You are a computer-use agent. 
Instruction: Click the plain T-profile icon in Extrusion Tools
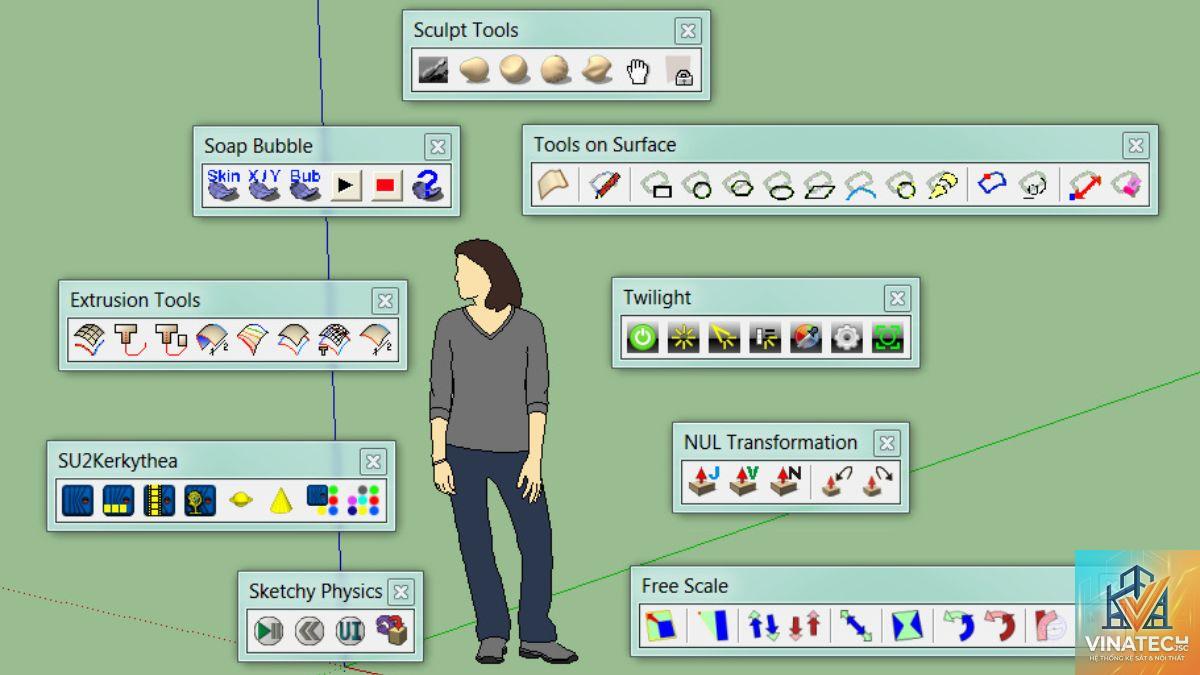(131, 341)
